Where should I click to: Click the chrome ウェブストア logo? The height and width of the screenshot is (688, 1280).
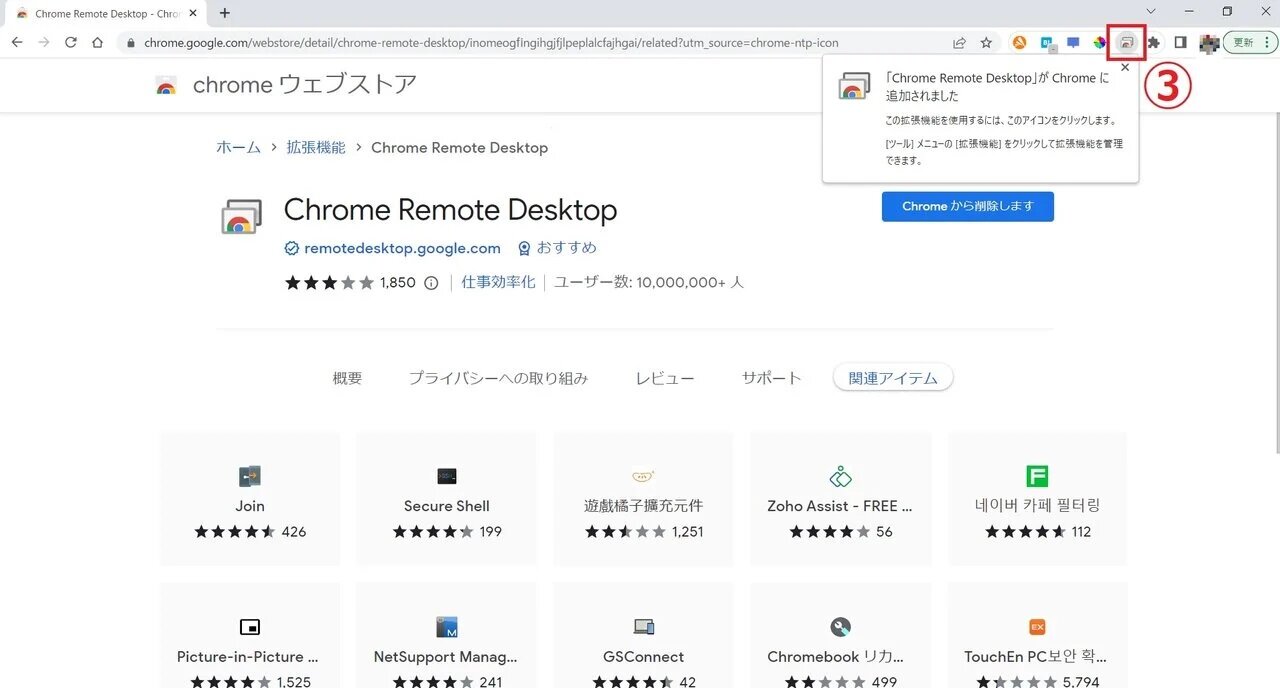286,85
